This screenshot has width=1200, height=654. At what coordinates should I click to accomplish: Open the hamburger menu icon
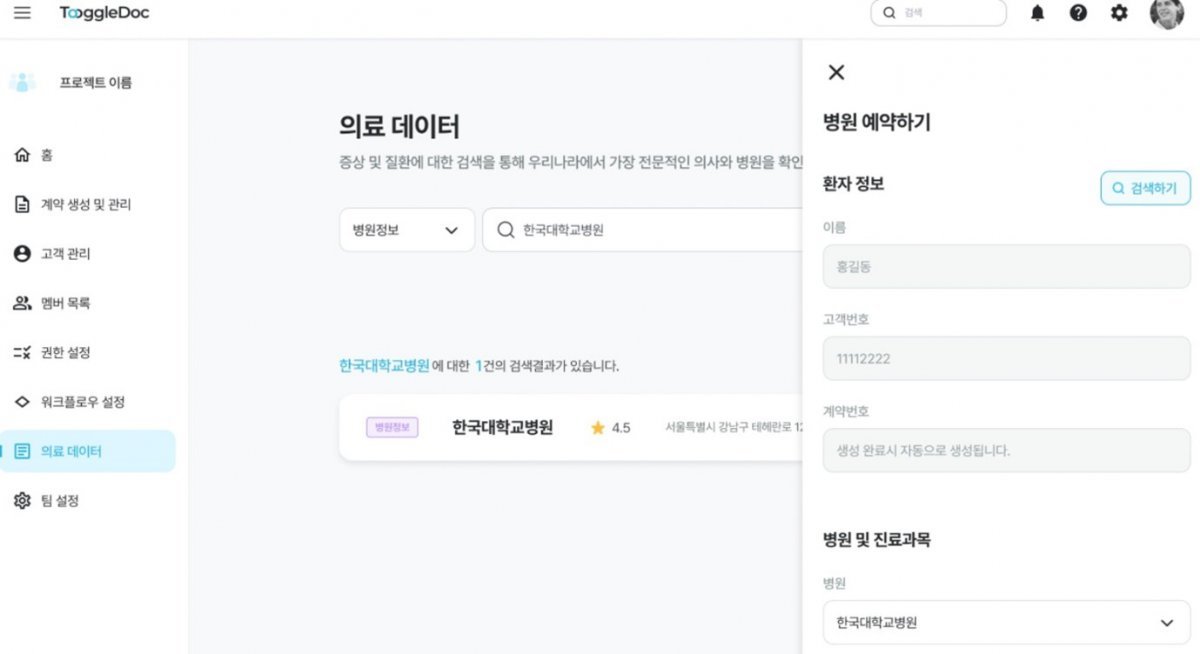click(22, 13)
